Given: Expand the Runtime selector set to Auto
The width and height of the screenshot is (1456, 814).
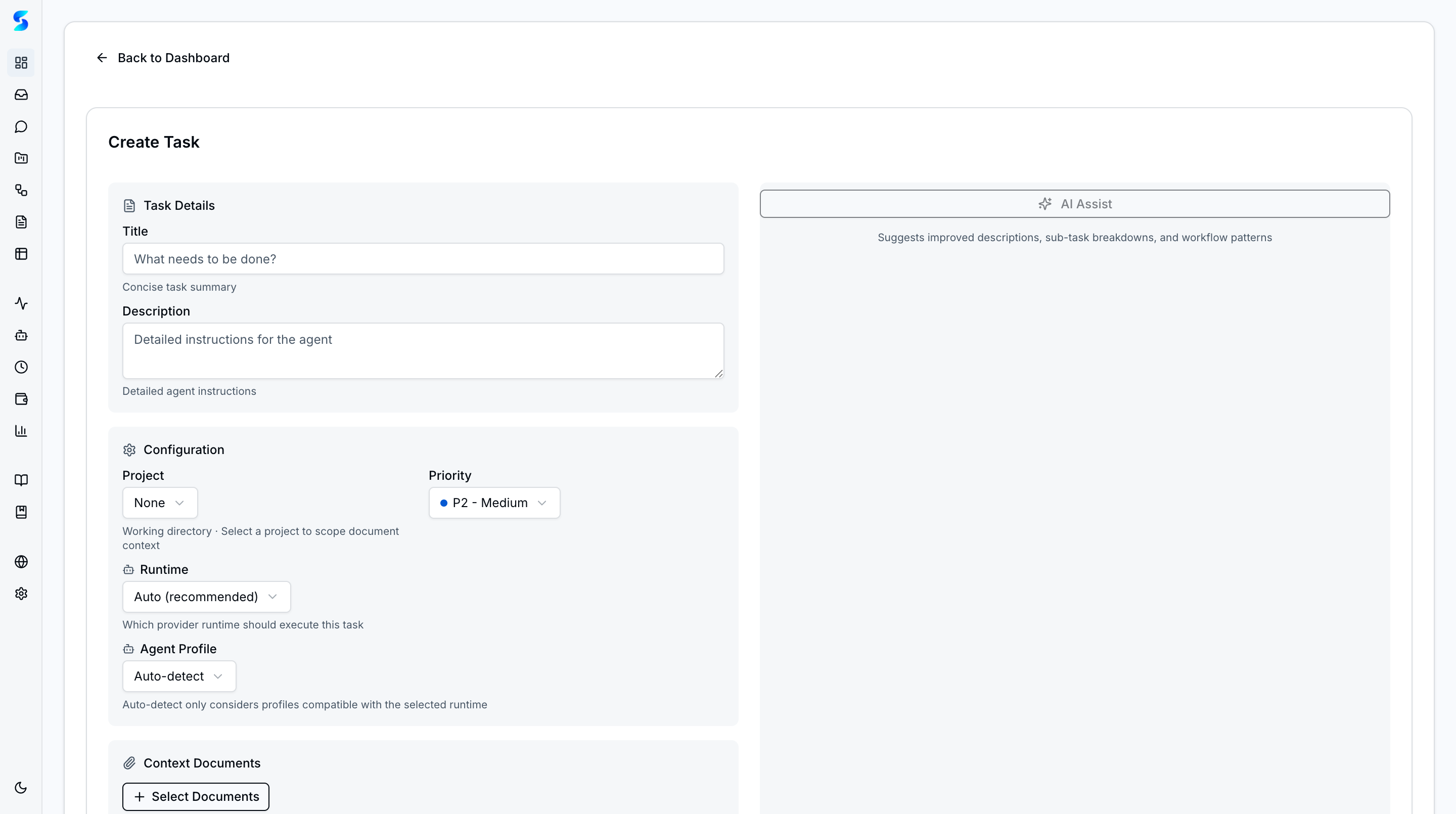Looking at the screenshot, I should (206, 597).
